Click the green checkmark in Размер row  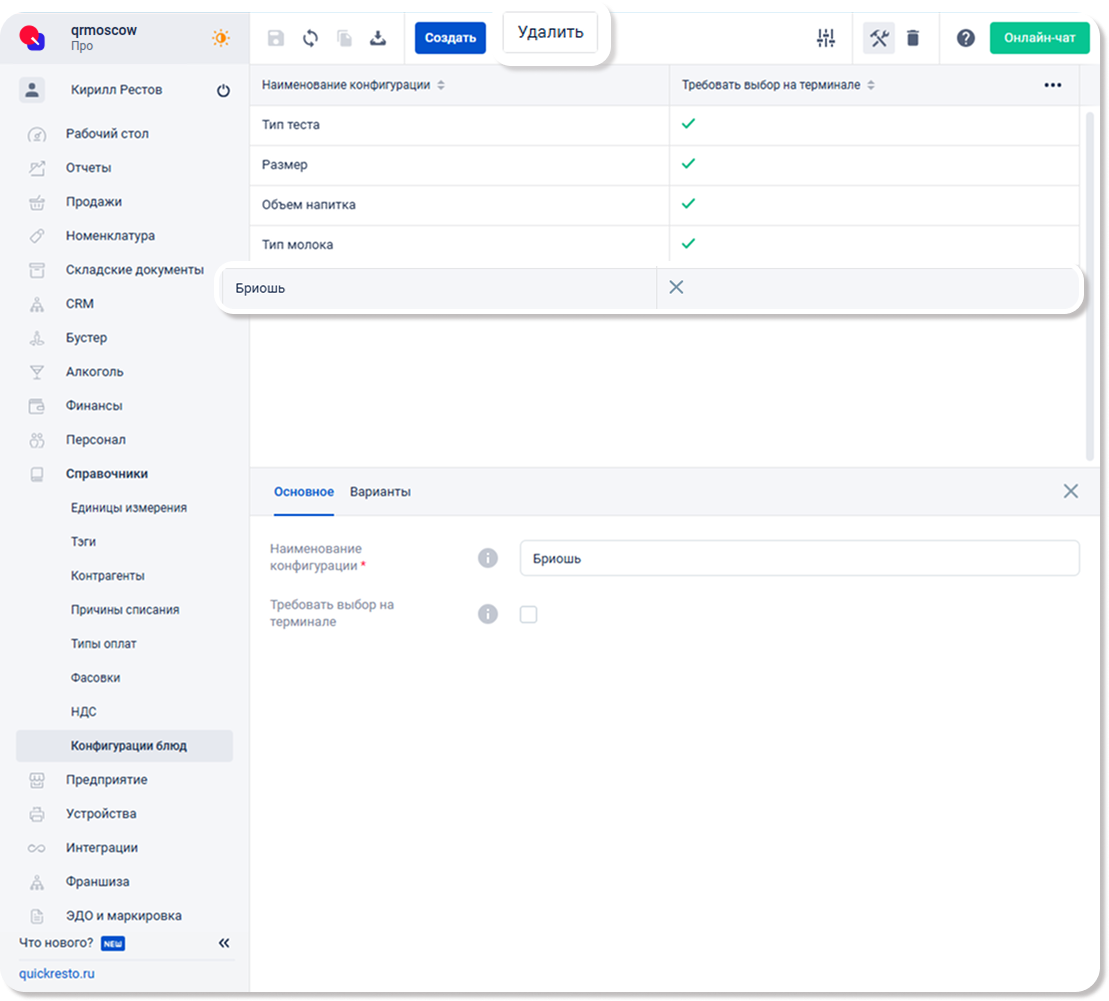688,163
